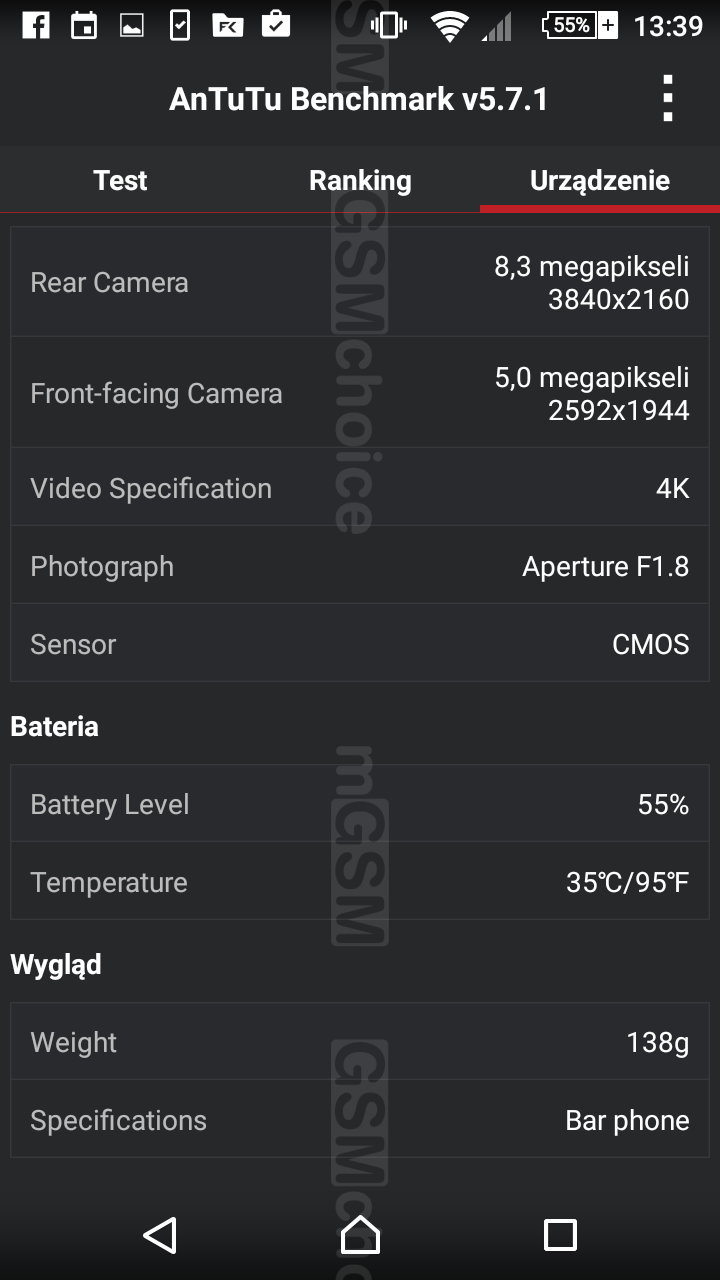Open recent apps with square button
The height and width of the screenshot is (1280, 720).
click(560, 1235)
